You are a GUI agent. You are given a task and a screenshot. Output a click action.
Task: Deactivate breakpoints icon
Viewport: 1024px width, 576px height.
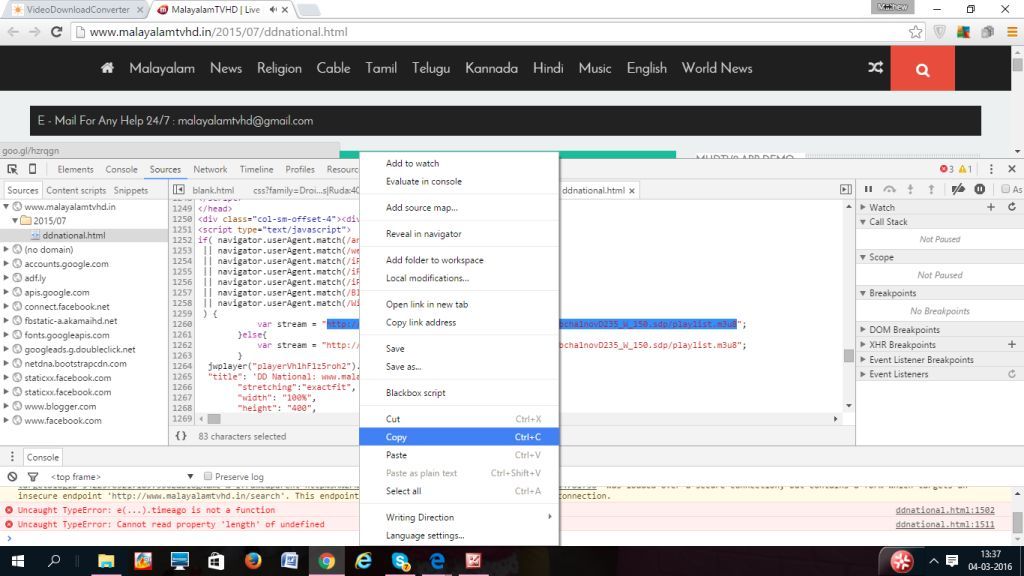(958, 189)
